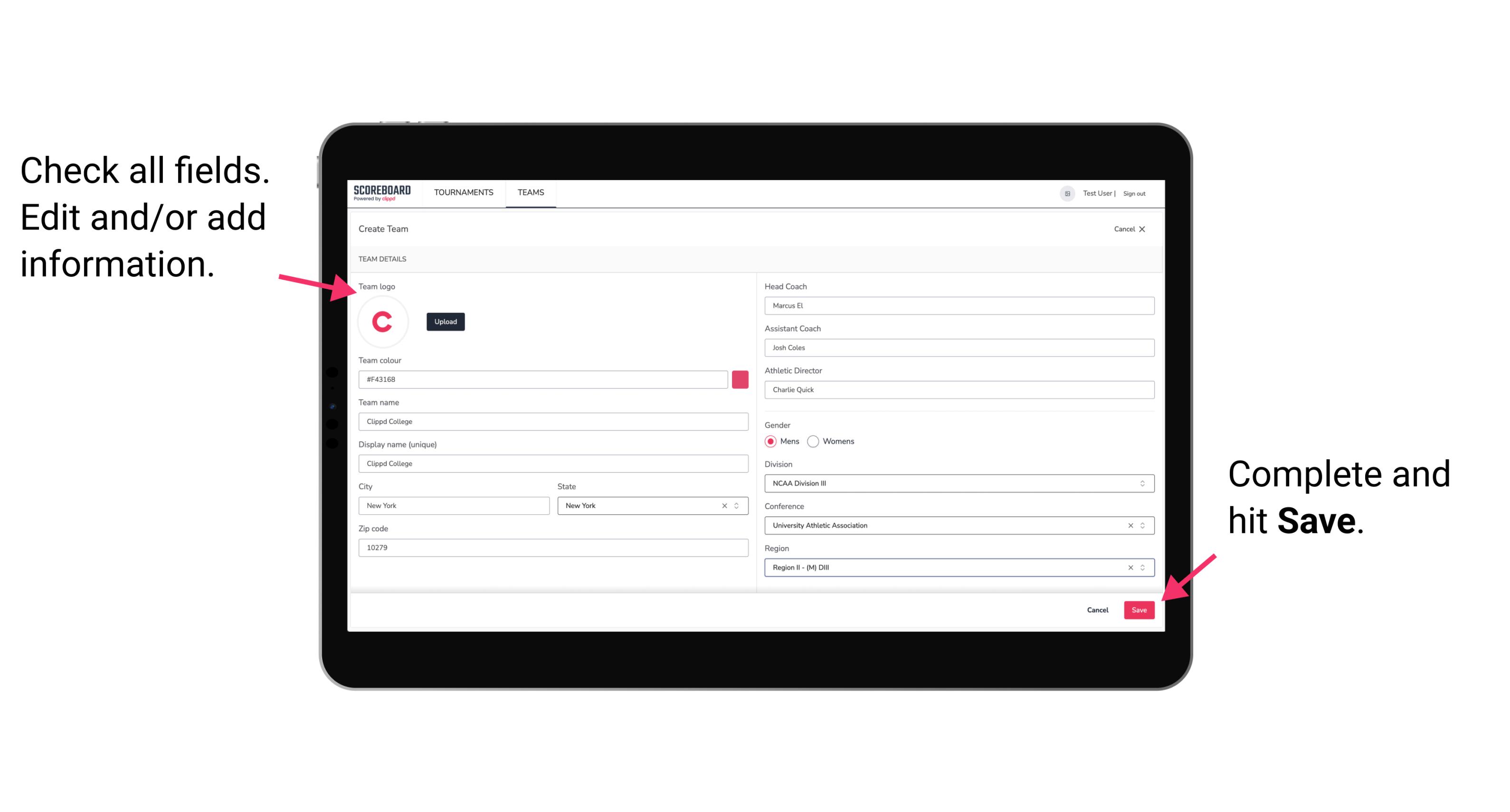Open the TEAMS tab
The image size is (1510, 812).
(x=530, y=193)
